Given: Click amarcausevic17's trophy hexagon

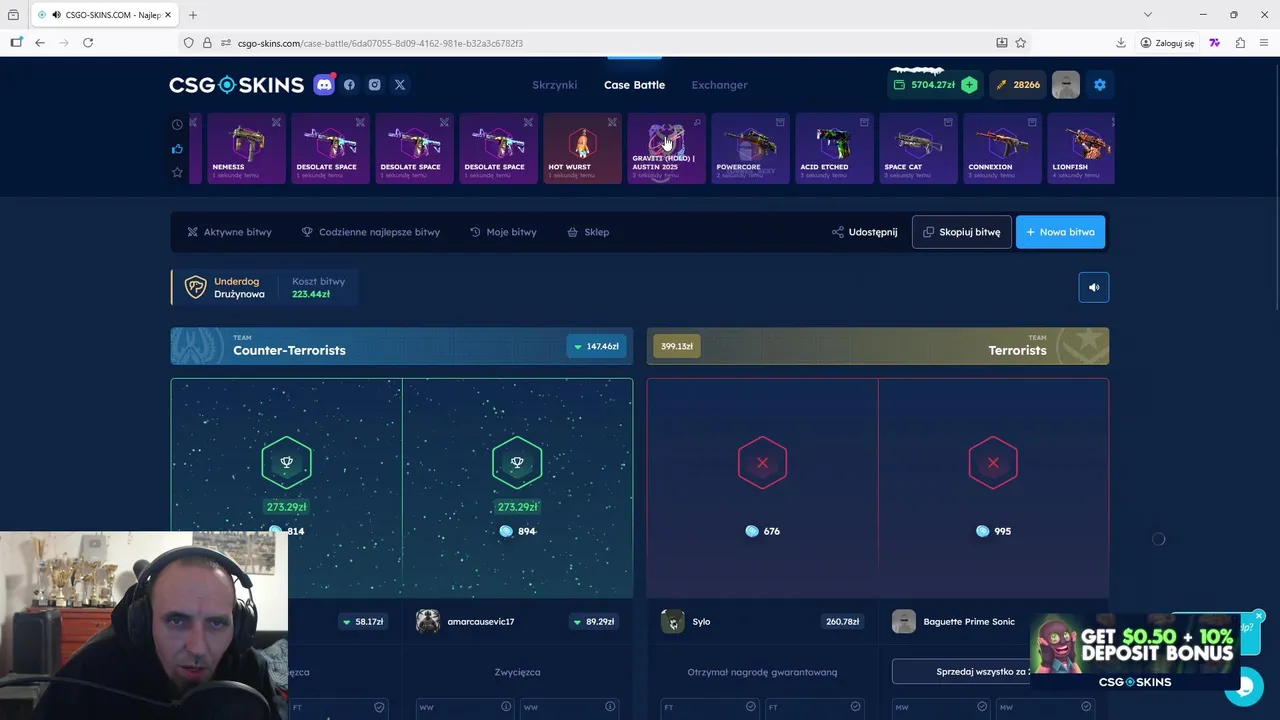Looking at the screenshot, I should tap(517, 462).
